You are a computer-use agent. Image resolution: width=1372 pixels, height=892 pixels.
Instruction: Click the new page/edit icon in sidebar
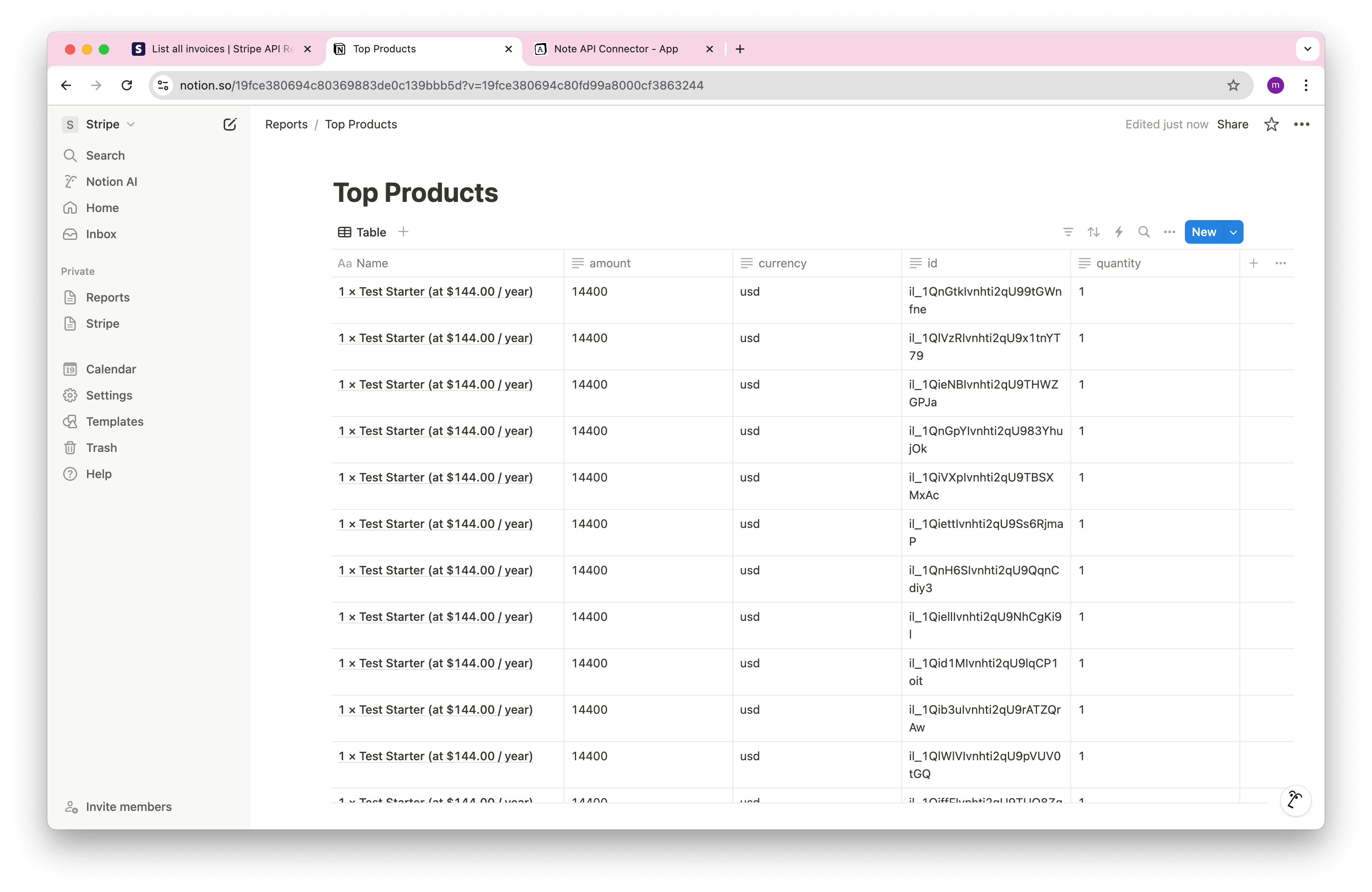pyautogui.click(x=229, y=124)
